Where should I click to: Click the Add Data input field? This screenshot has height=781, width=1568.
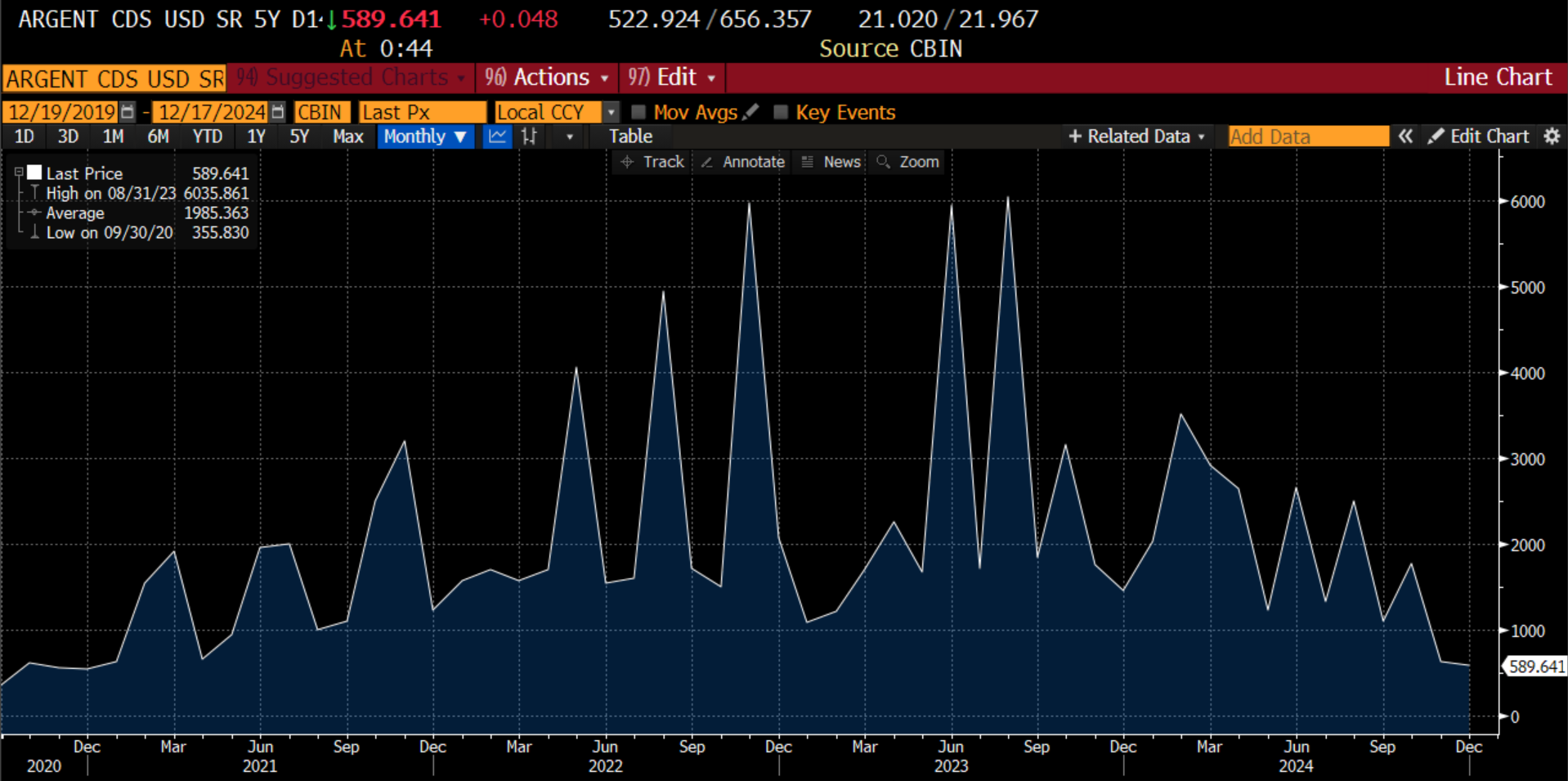pos(1308,137)
